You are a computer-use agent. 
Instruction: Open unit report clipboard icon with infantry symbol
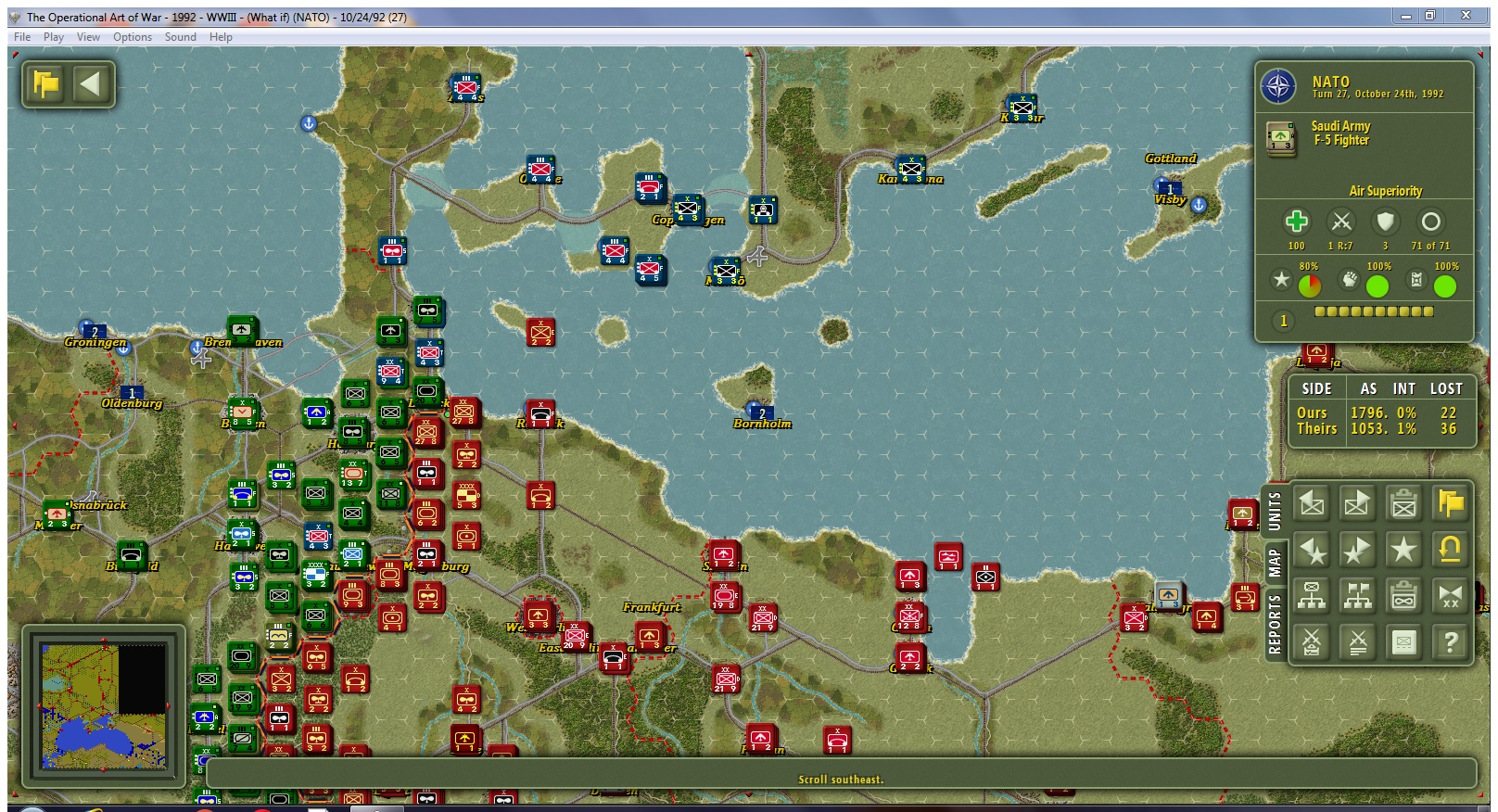pos(1403,503)
